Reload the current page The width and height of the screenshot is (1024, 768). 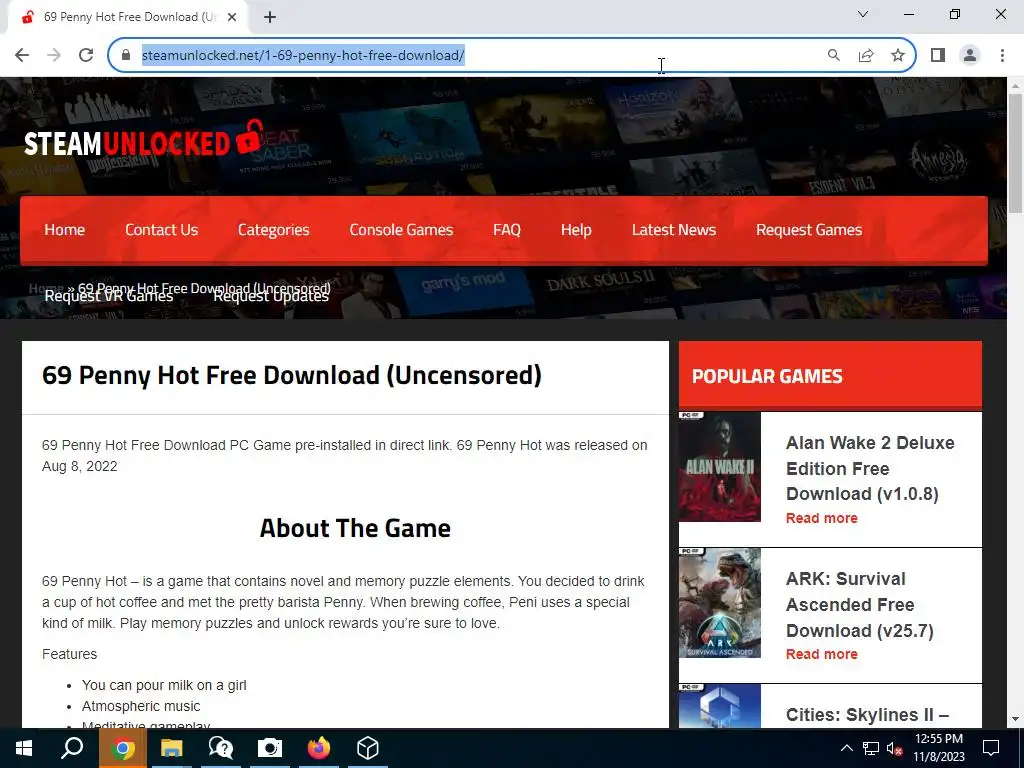[86, 56]
